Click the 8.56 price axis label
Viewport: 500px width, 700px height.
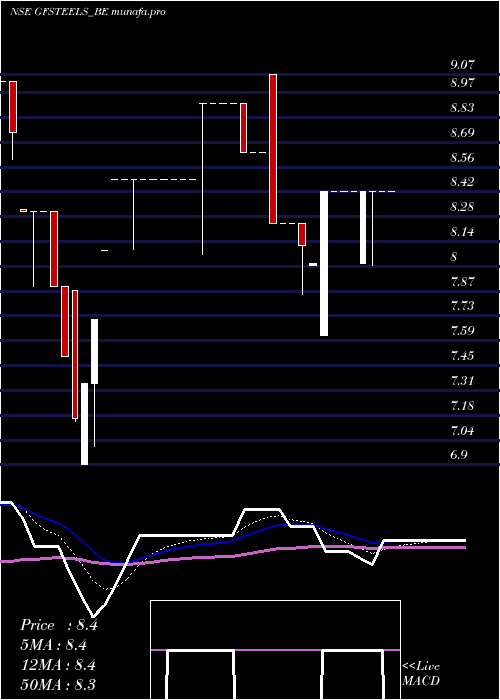[462, 158]
